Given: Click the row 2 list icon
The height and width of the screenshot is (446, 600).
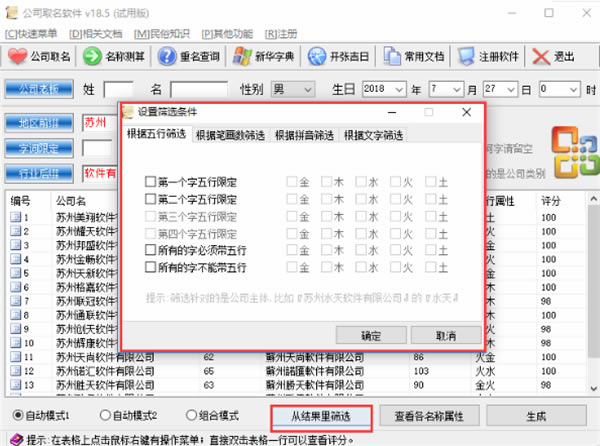Looking at the screenshot, I should pyautogui.click(x=15, y=231).
